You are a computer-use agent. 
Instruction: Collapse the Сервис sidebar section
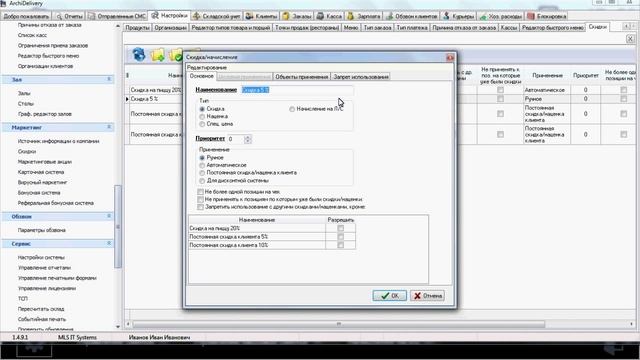(109, 244)
